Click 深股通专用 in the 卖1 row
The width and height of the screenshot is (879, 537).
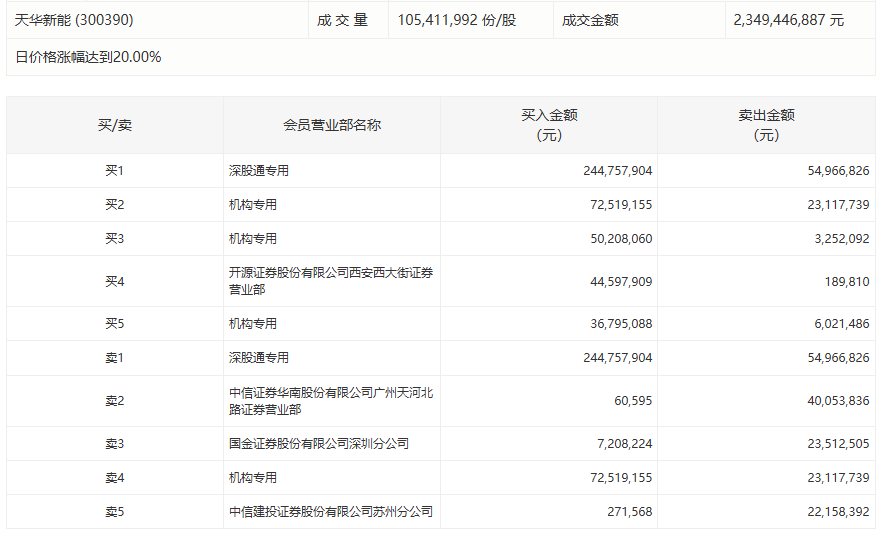pyautogui.click(x=258, y=358)
